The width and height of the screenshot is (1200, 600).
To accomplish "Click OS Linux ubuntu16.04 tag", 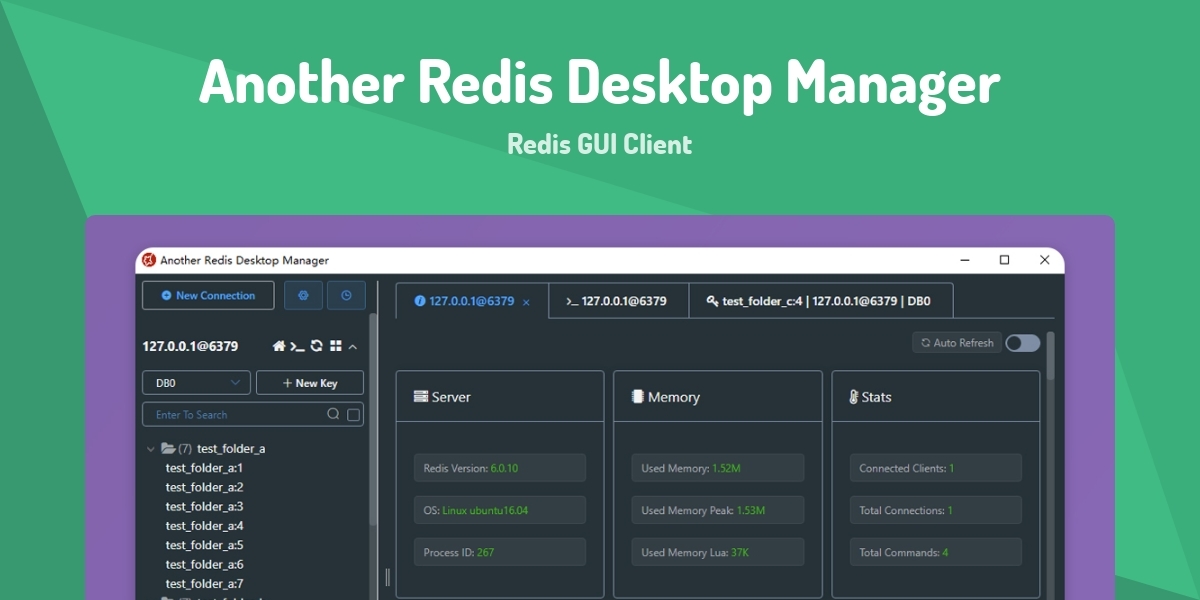I will [x=500, y=510].
